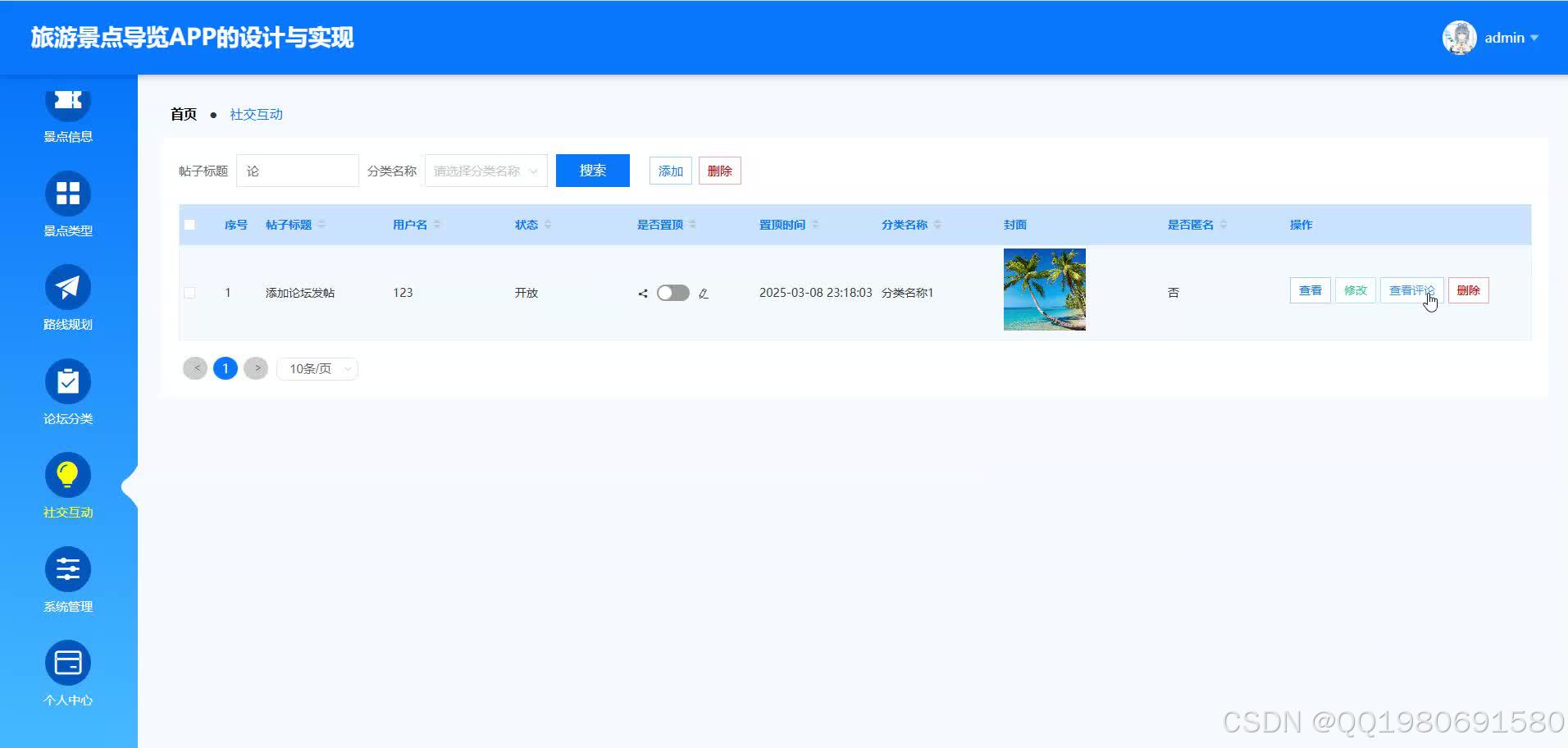Open 系统管理 in the sidebar
The height and width of the screenshot is (748, 1568).
(68, 568)
